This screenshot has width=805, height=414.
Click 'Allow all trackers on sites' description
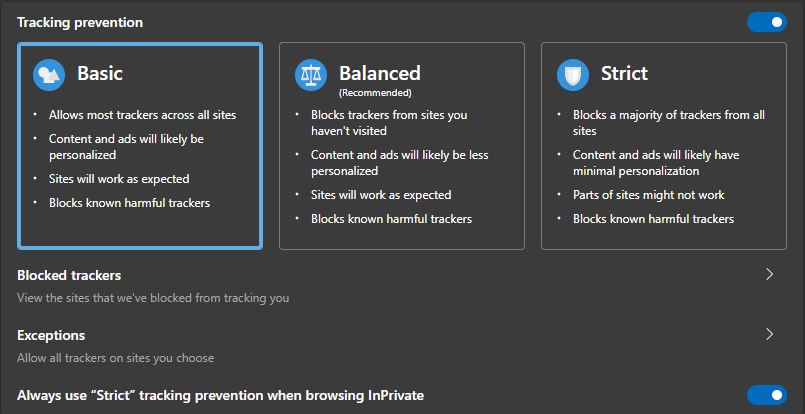tap(115, 357)
